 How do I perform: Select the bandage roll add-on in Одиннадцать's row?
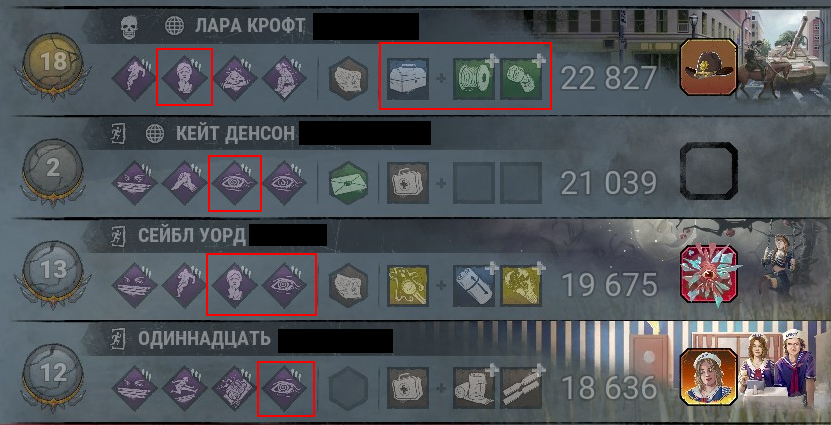474,389
